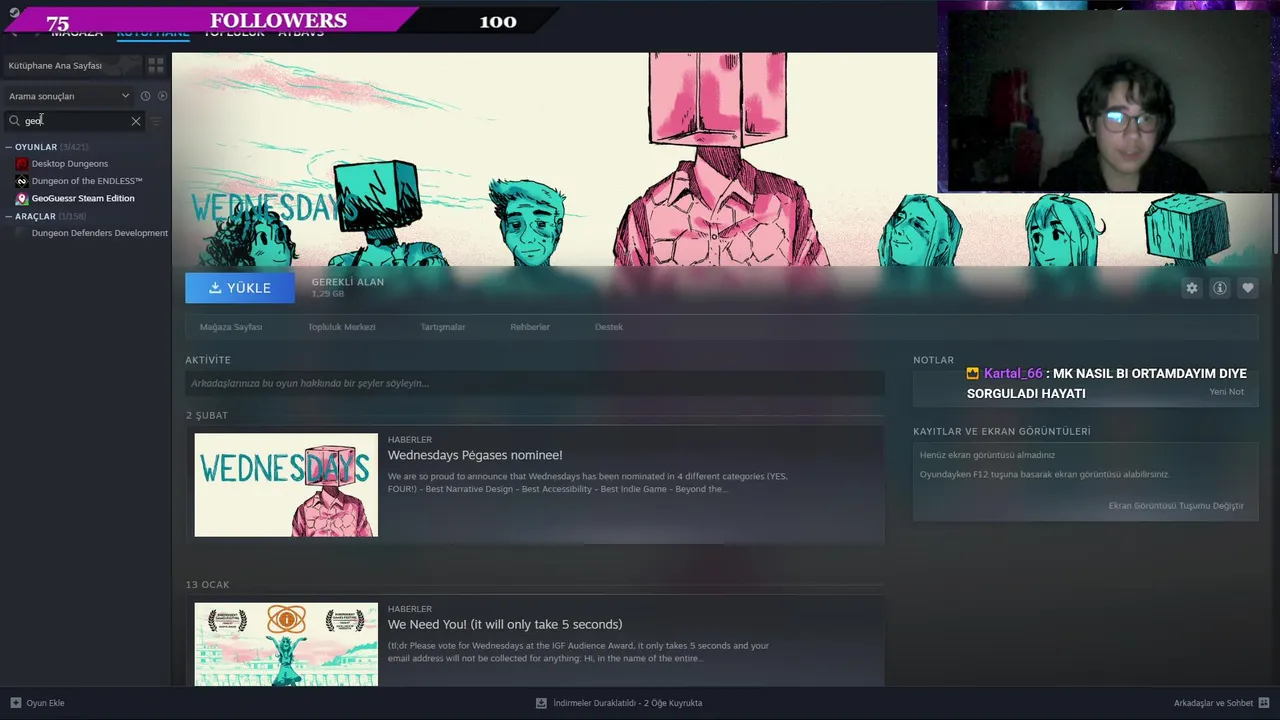Open the Wednesdays Pégases nominee! headline
Image resolution: width=1280 pixels, height=720 pixels.
[475, 455]
